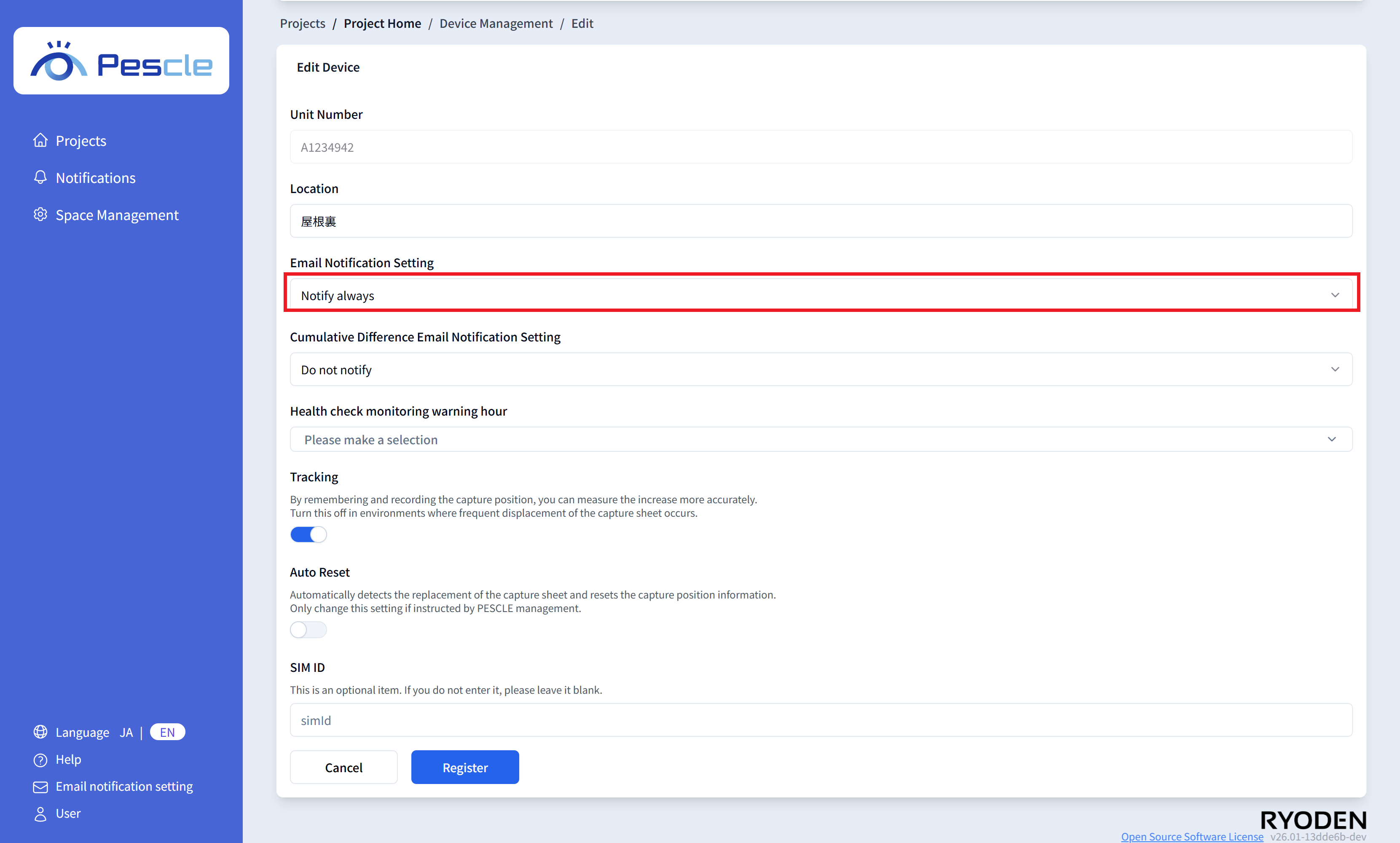The width and height of the screenshot is (1400, 843).
Task: Click the Cancel button
Action: tap(343, 768)
